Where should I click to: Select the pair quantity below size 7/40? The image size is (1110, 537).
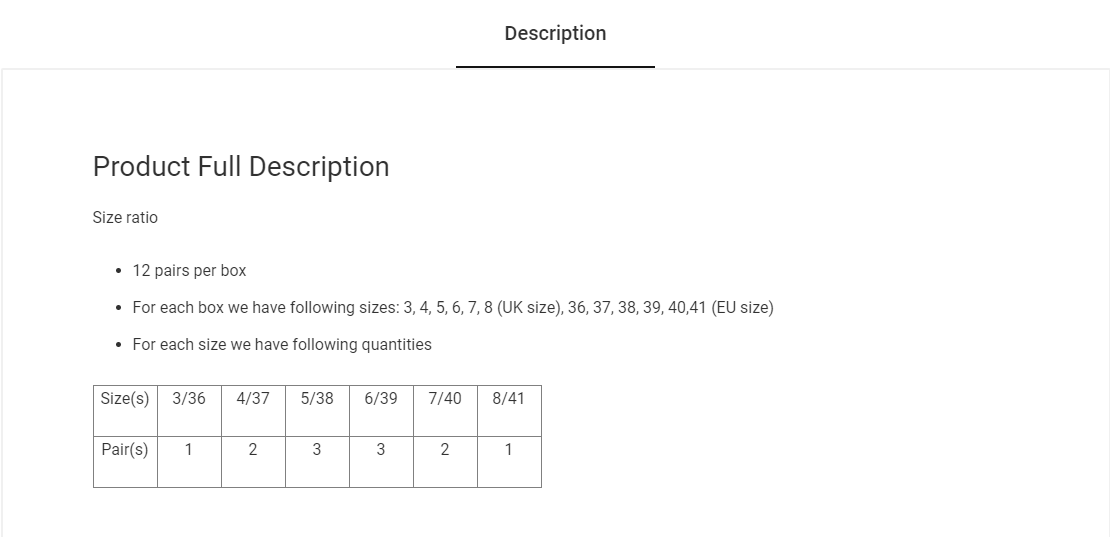click(445, 450)
